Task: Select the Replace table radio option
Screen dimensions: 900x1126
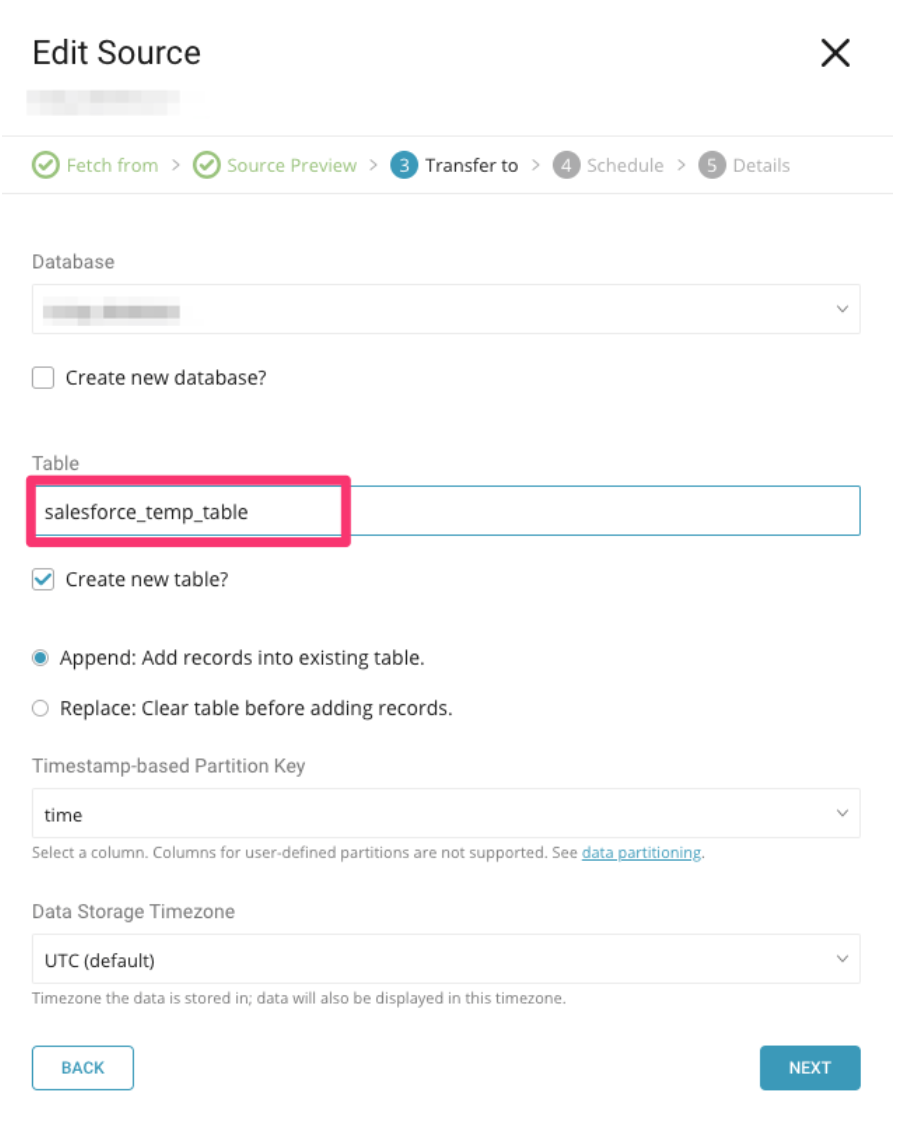Action: [40, 708]
